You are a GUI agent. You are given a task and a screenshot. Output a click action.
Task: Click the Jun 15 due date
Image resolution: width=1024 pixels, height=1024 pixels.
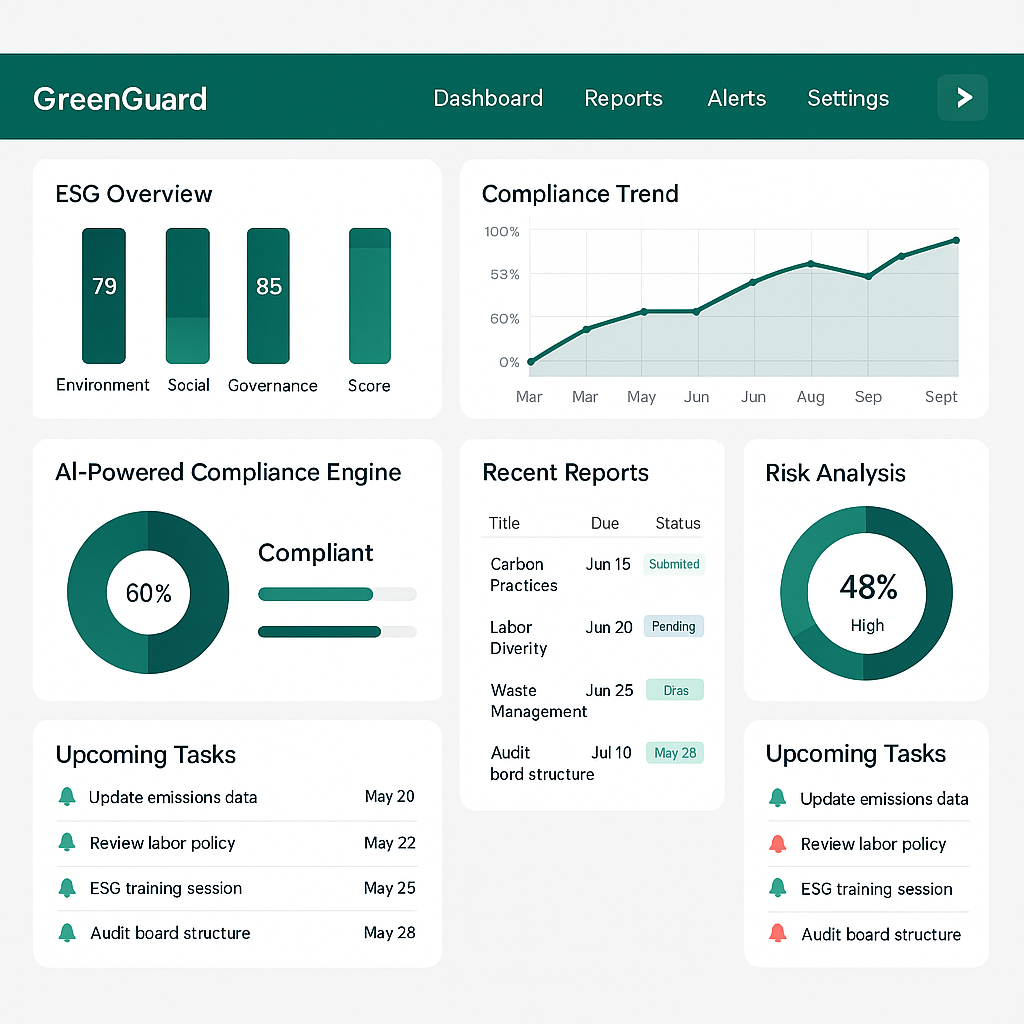click(x=608, y=564)
